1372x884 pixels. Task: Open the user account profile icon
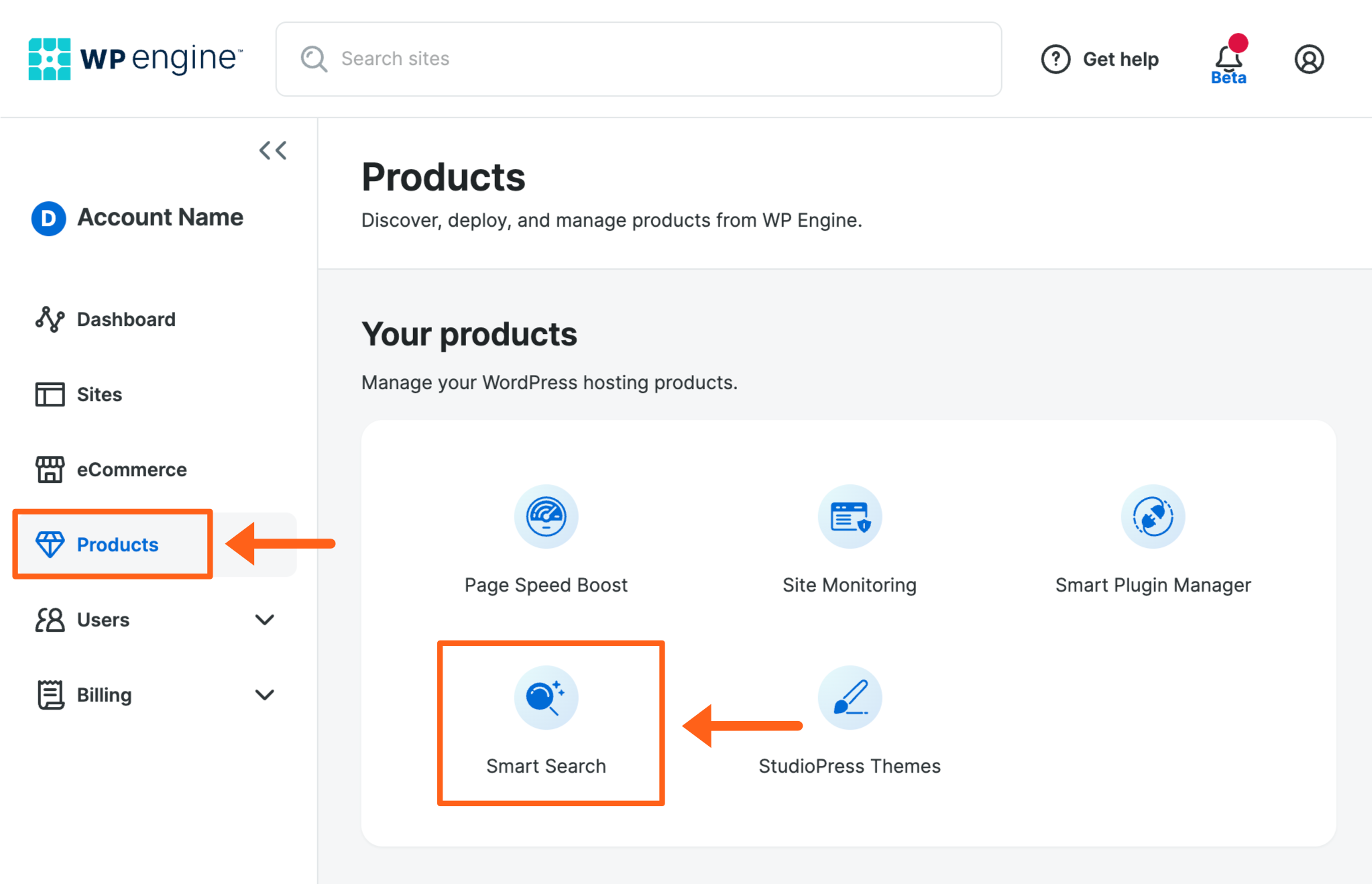point(1308,59)
